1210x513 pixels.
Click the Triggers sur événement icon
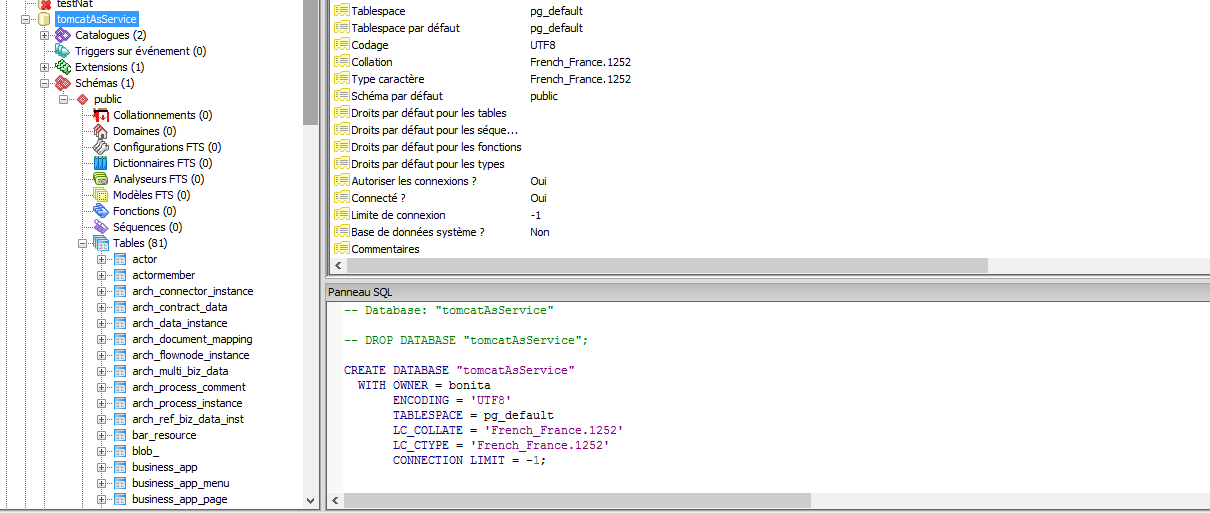pos(63,51)
